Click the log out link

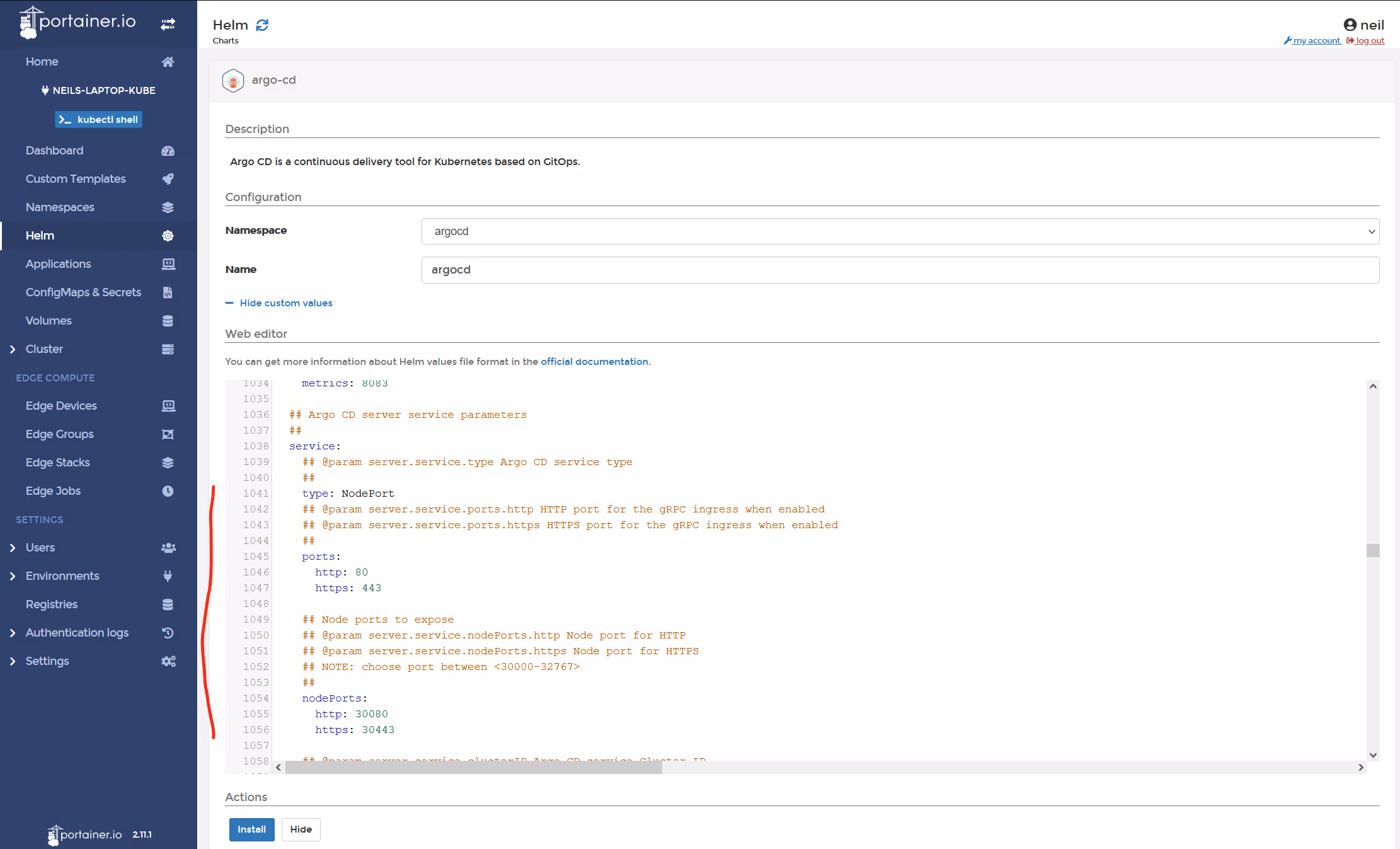click(1365, 41)
